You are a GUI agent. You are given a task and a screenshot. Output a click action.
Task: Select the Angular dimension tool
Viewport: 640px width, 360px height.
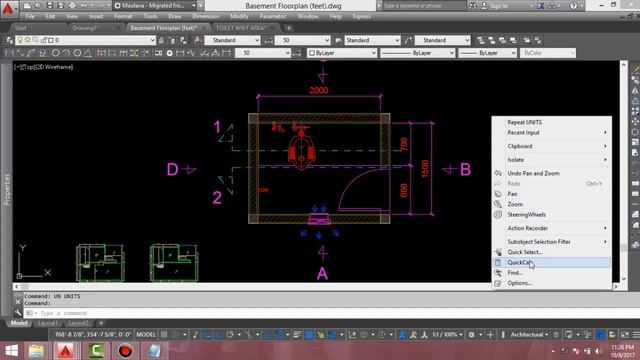pos(87,53)
